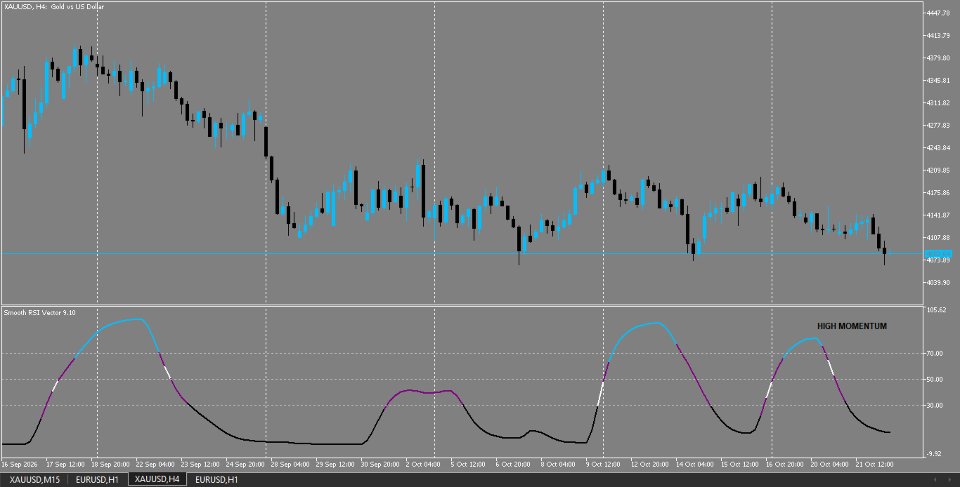Click the 4345.81 price axis label

pos(939,80)
